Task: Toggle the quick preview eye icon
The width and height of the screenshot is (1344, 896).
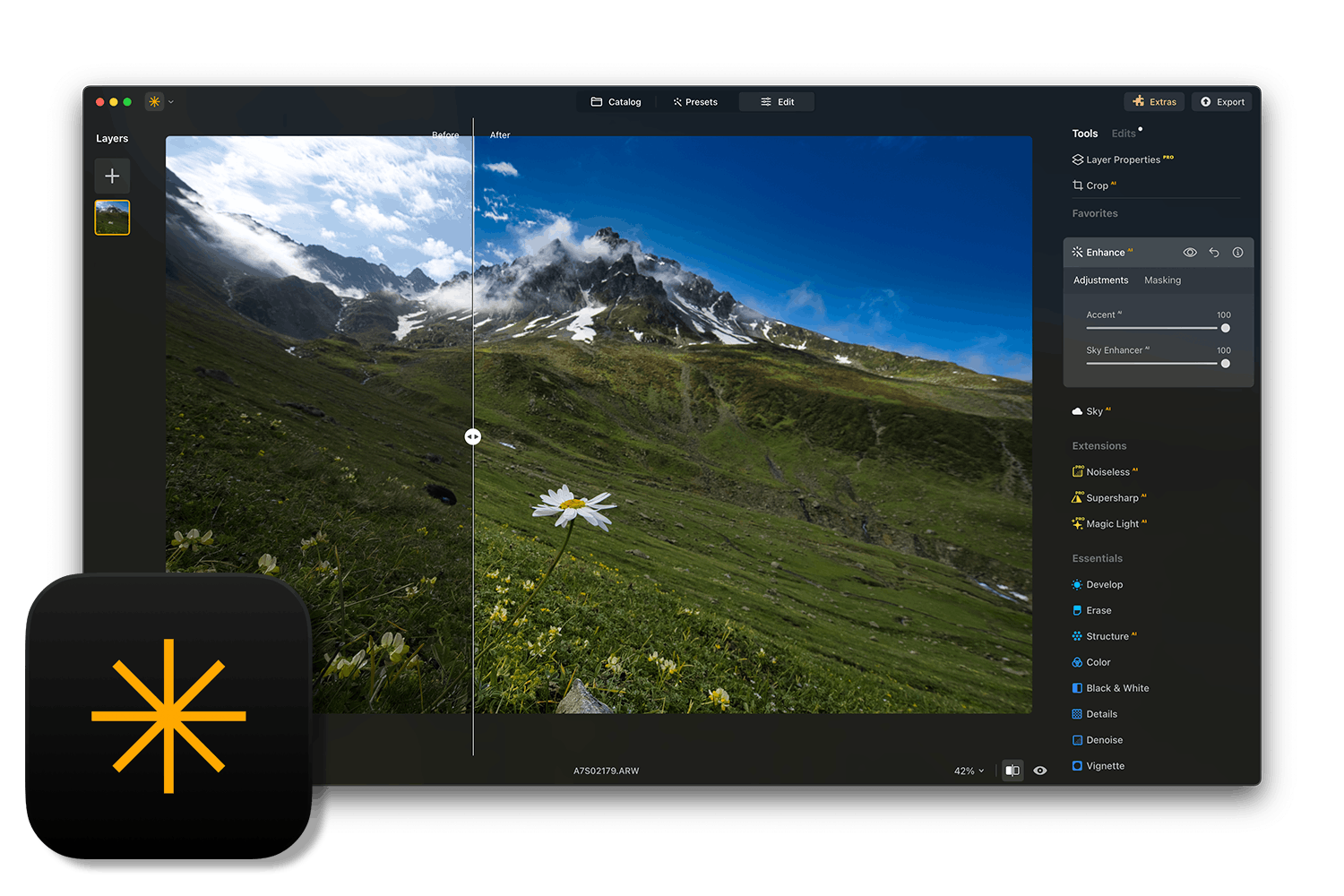Action: [1040, 771]
